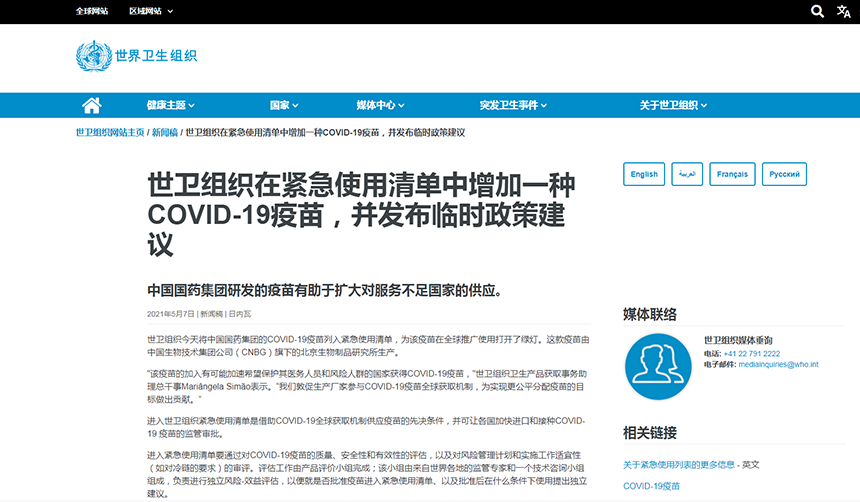Click the 世卫组织媒体垂询 contact title
860x502 pixels.
point(738,340)
